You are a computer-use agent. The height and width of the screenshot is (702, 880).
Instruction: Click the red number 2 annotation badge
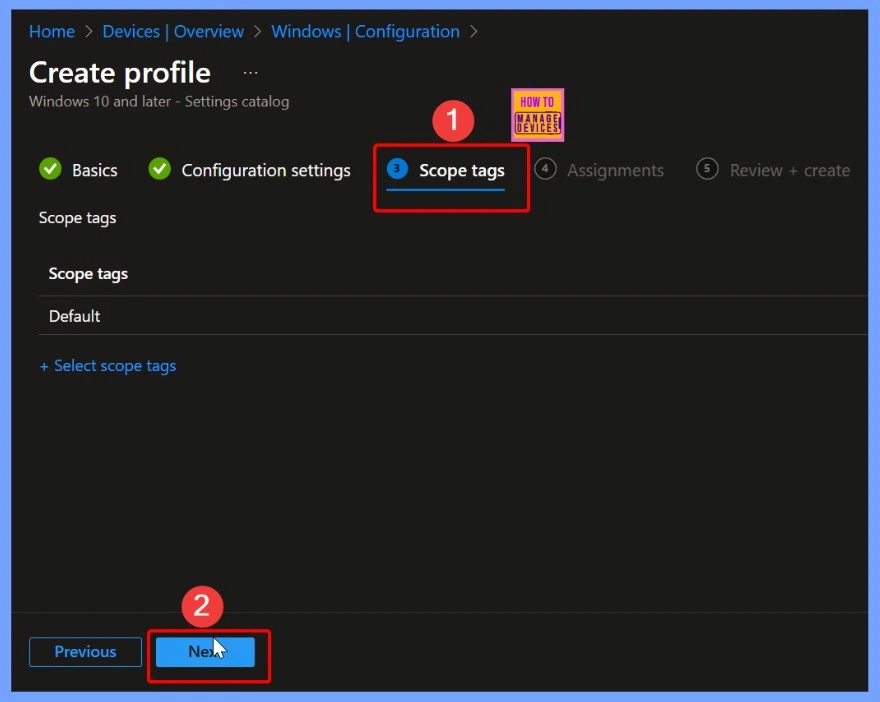(201, 605)
